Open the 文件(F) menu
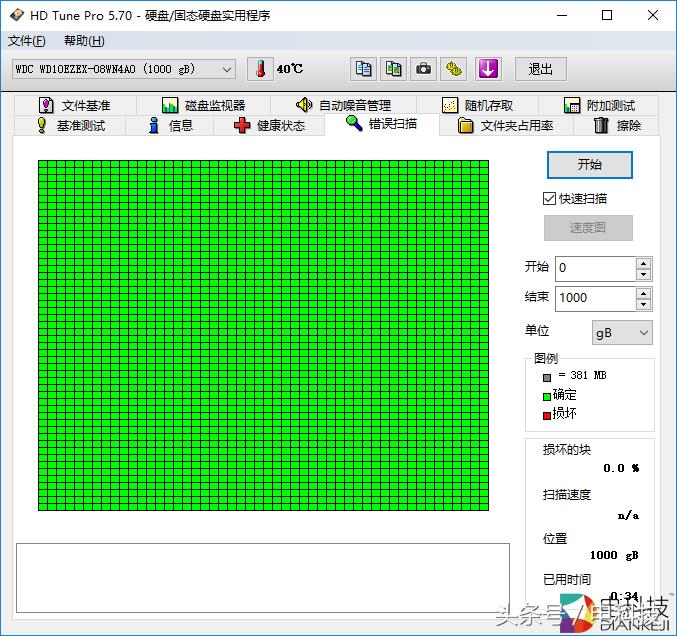Screen dimensions: 677x636 click(x=27, y=41)
